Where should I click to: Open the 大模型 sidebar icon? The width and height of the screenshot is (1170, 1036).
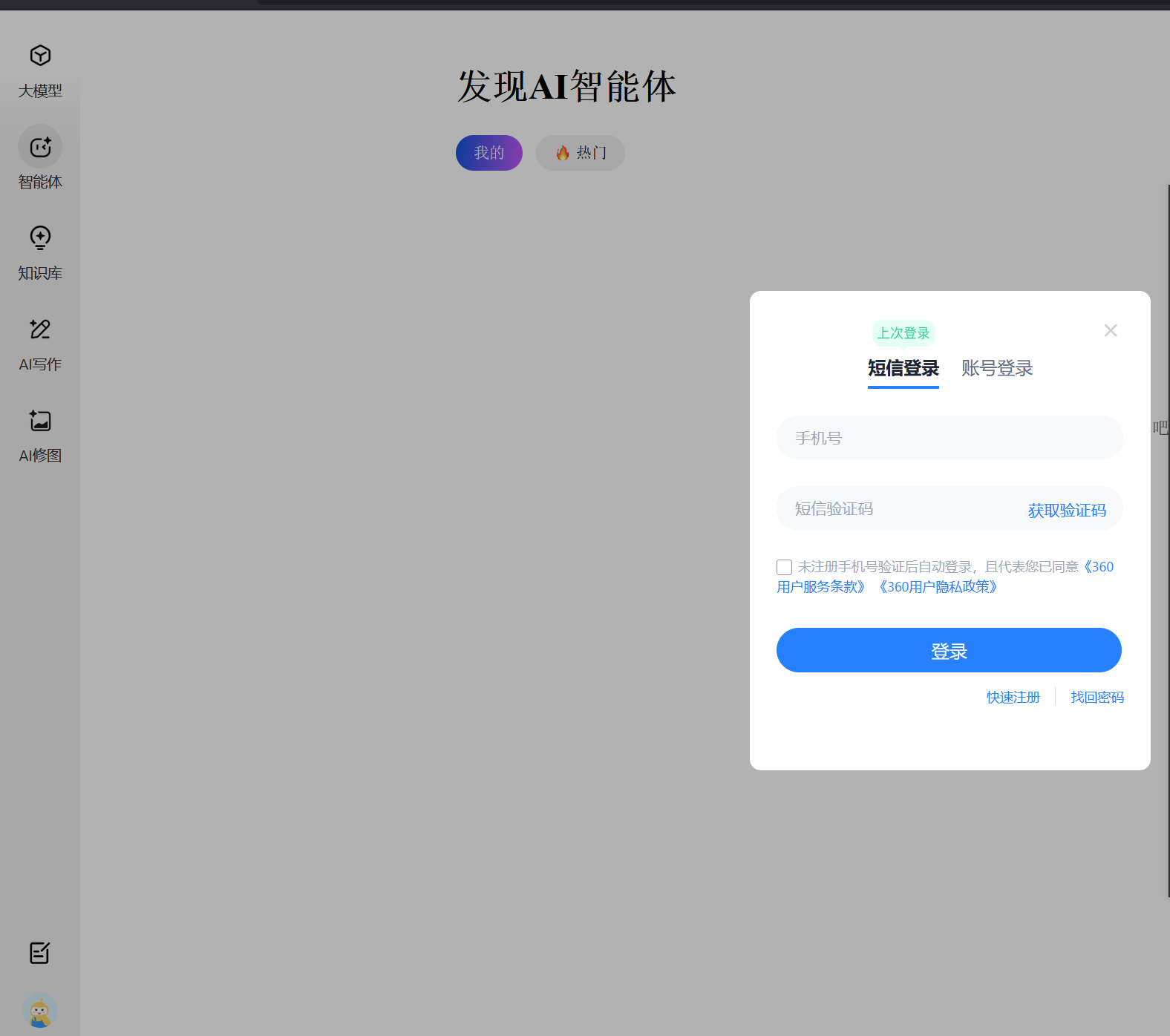pyautogui.click(x=40, y=56)
